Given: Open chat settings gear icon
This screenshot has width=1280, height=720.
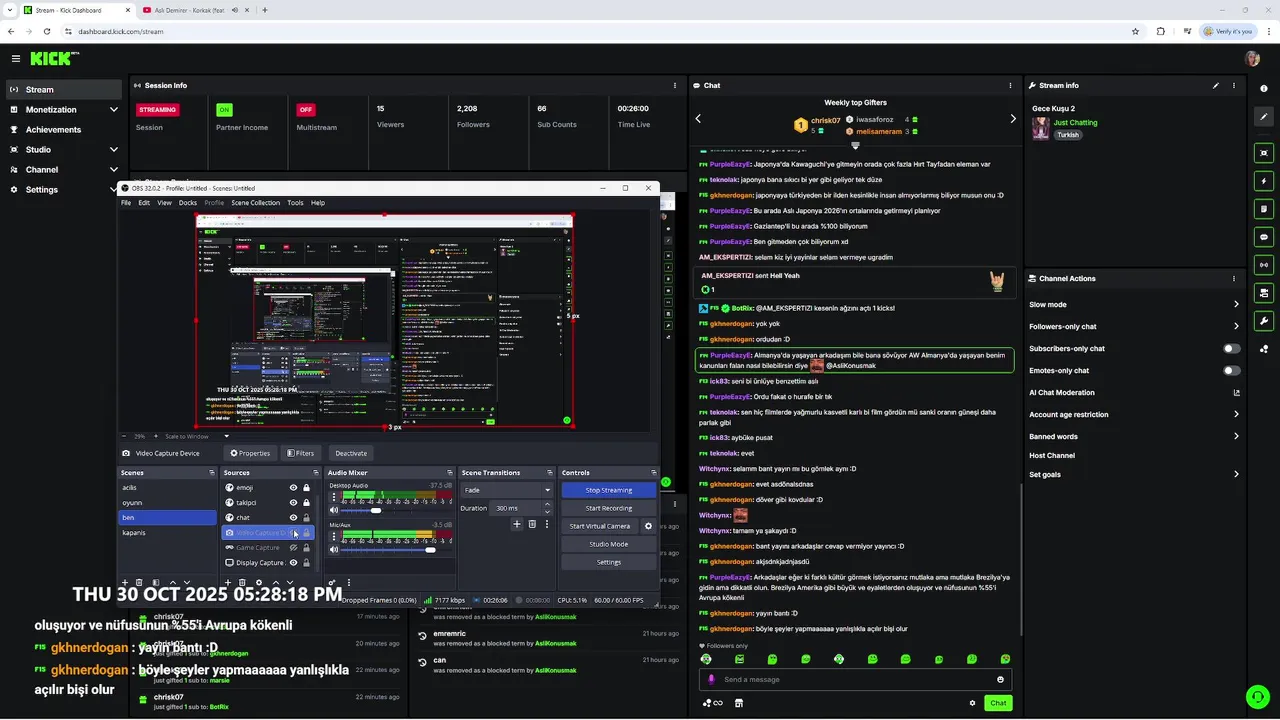Looking at the screenshot, I should click(x=972, y=703).
